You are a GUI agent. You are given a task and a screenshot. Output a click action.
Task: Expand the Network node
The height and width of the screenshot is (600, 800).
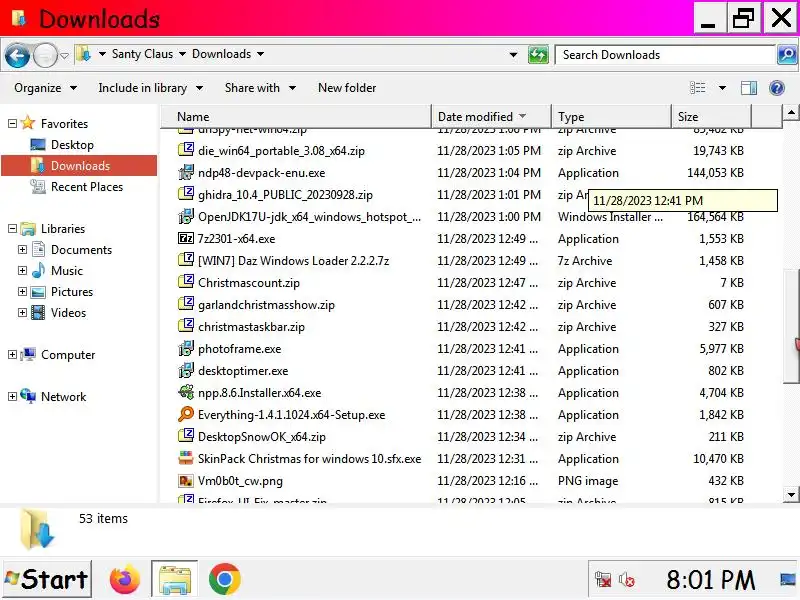(x=12, y=396)
